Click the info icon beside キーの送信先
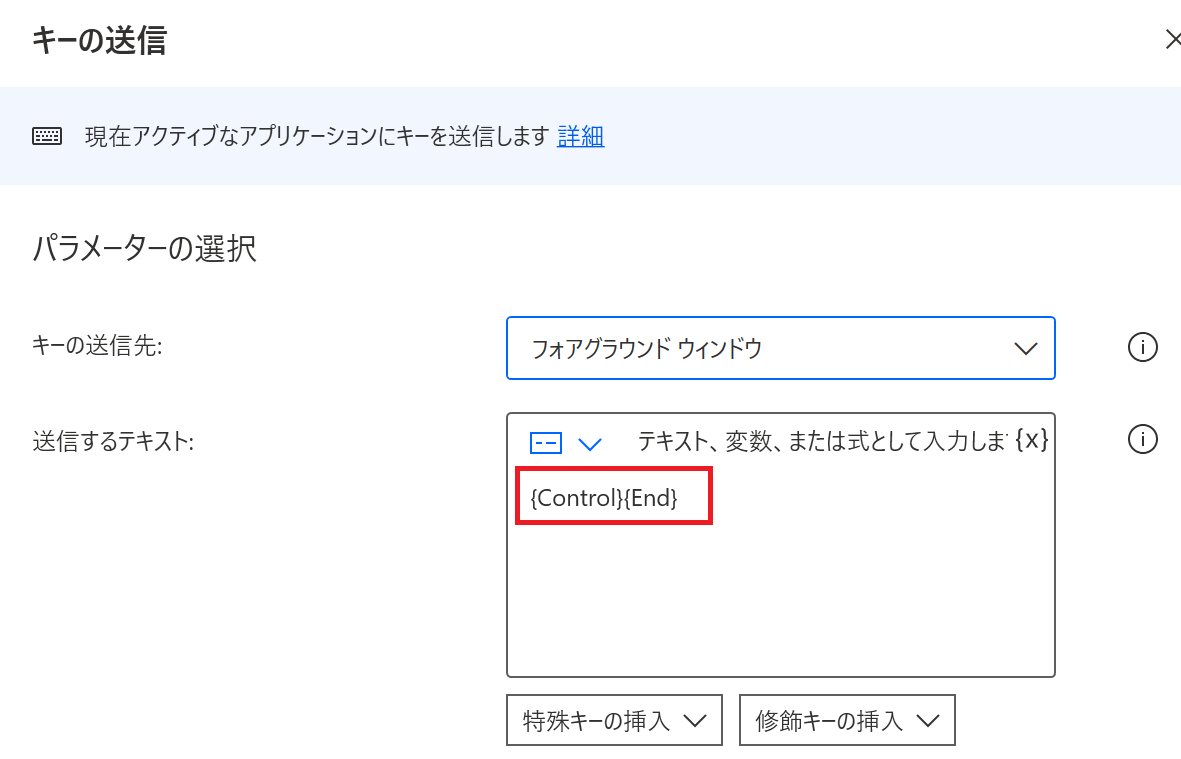Image resolution: width=1181 pixels, height=759 pixels. 1142,345
